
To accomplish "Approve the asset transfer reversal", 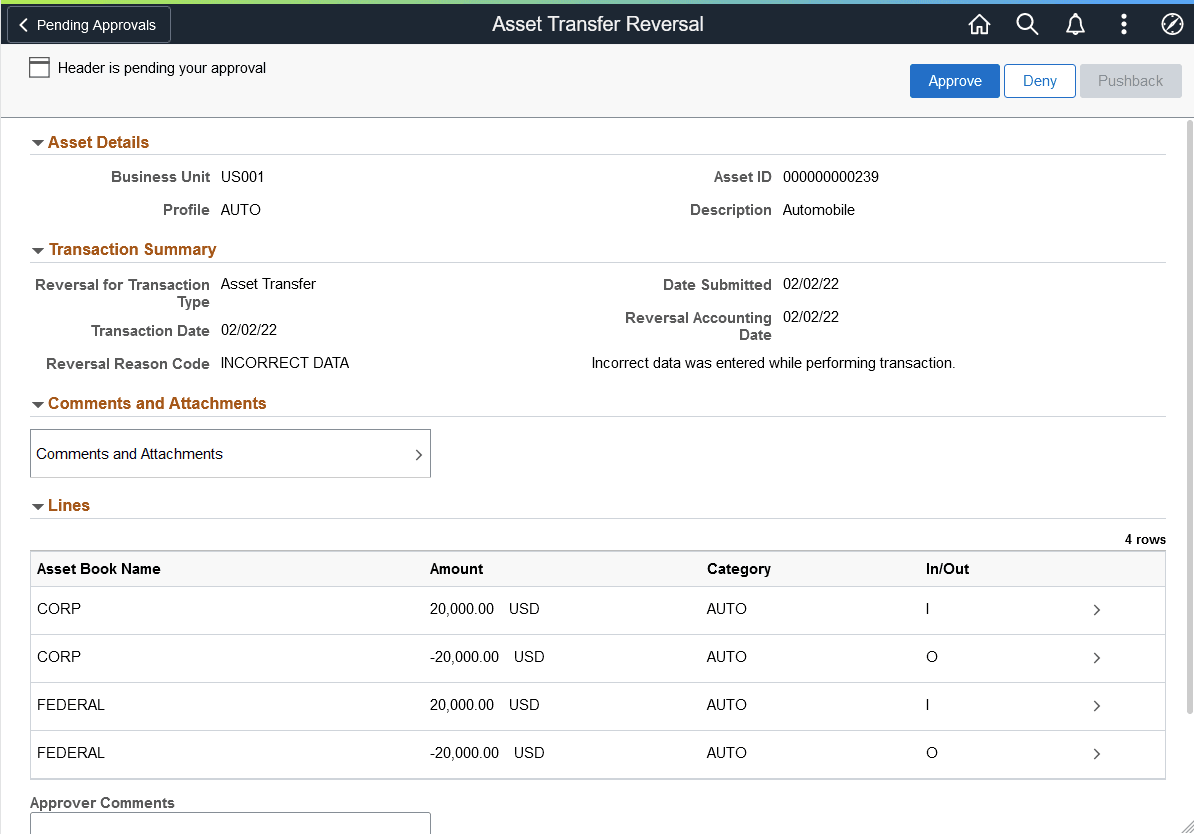I will 954,81.
